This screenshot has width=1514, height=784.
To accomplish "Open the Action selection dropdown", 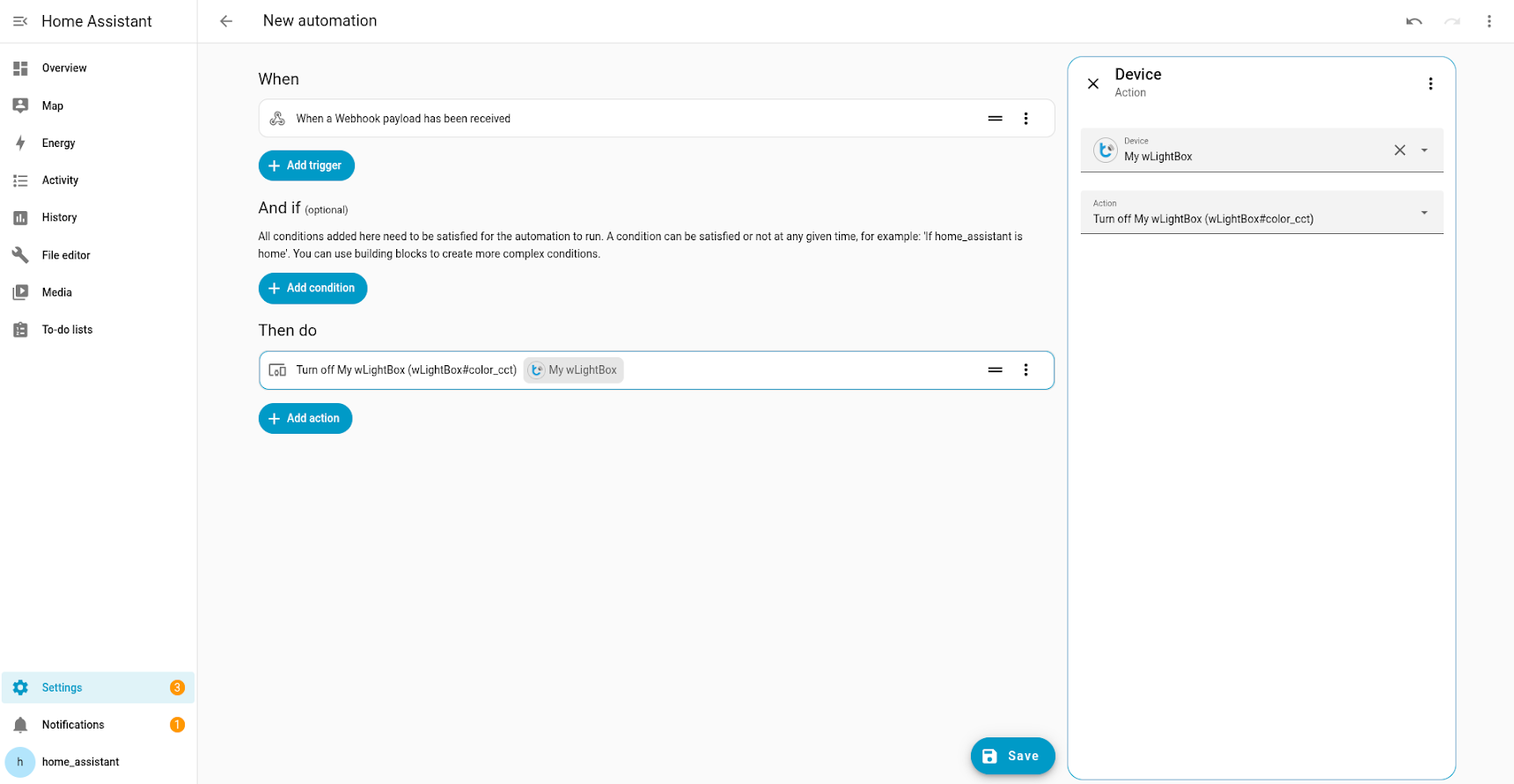I will pos(1261,212).
